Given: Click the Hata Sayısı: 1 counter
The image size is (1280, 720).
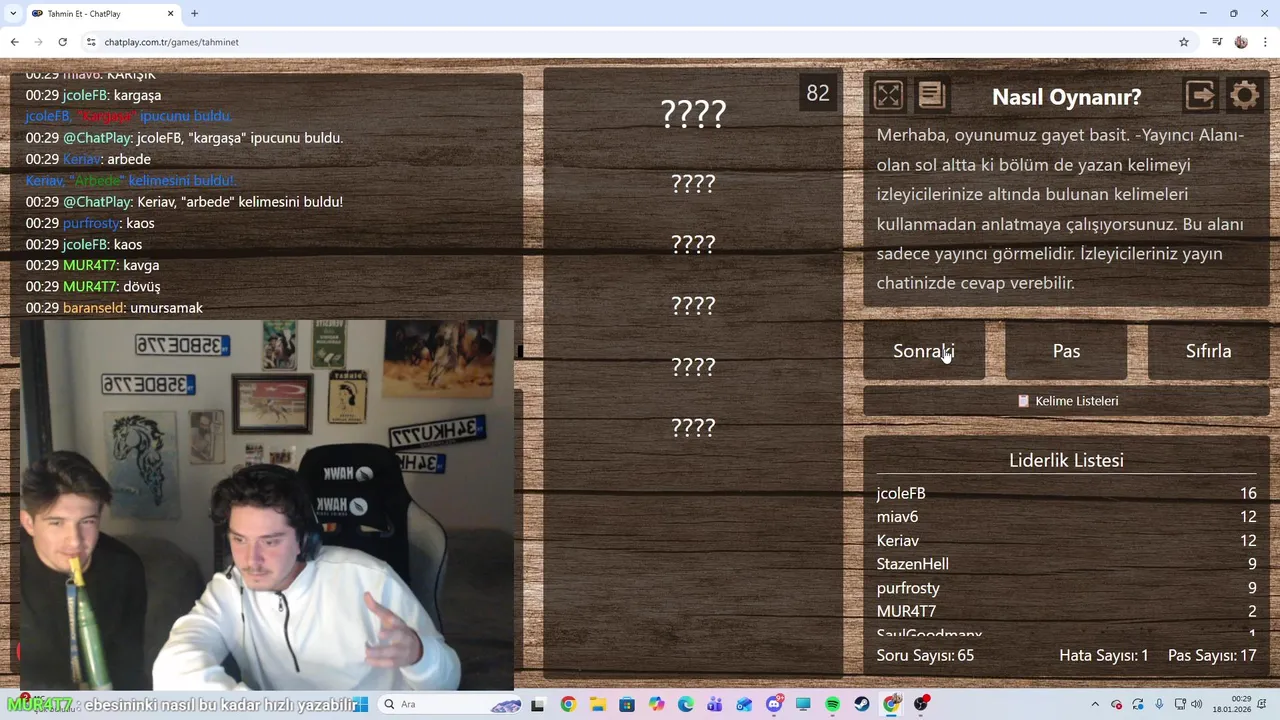Looking at the screenshot, I should 1104,656.
